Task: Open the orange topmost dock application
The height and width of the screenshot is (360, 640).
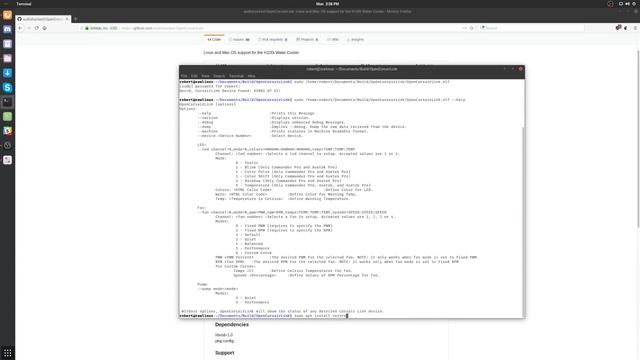Action: (x=7, y=15)
